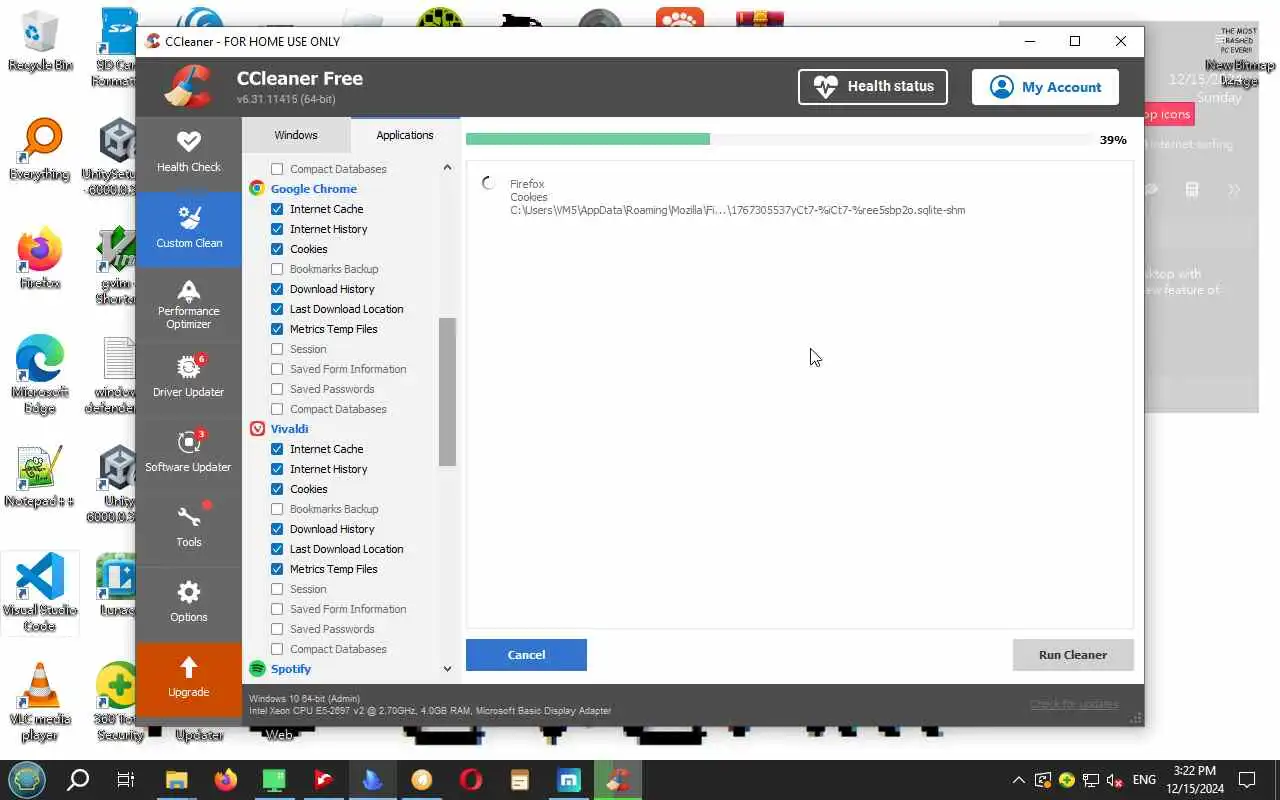Click the green cleaning progress bar

pos(588,139)
